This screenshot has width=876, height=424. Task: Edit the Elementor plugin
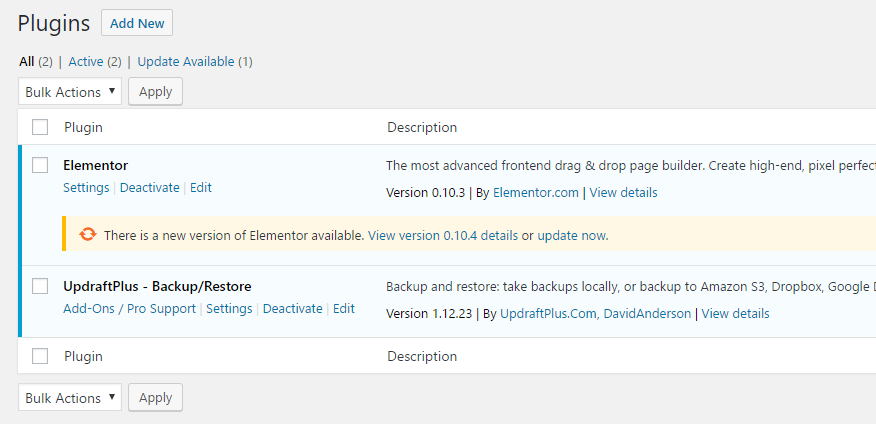[x=201, y=188]
